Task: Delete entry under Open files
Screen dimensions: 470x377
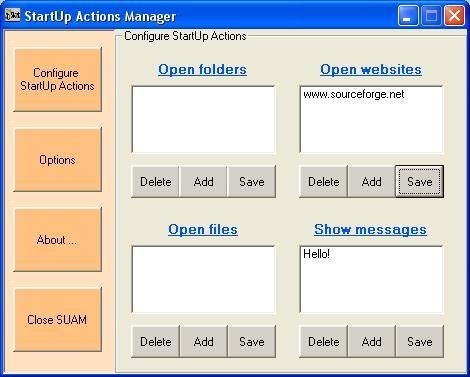Action: 156,342
